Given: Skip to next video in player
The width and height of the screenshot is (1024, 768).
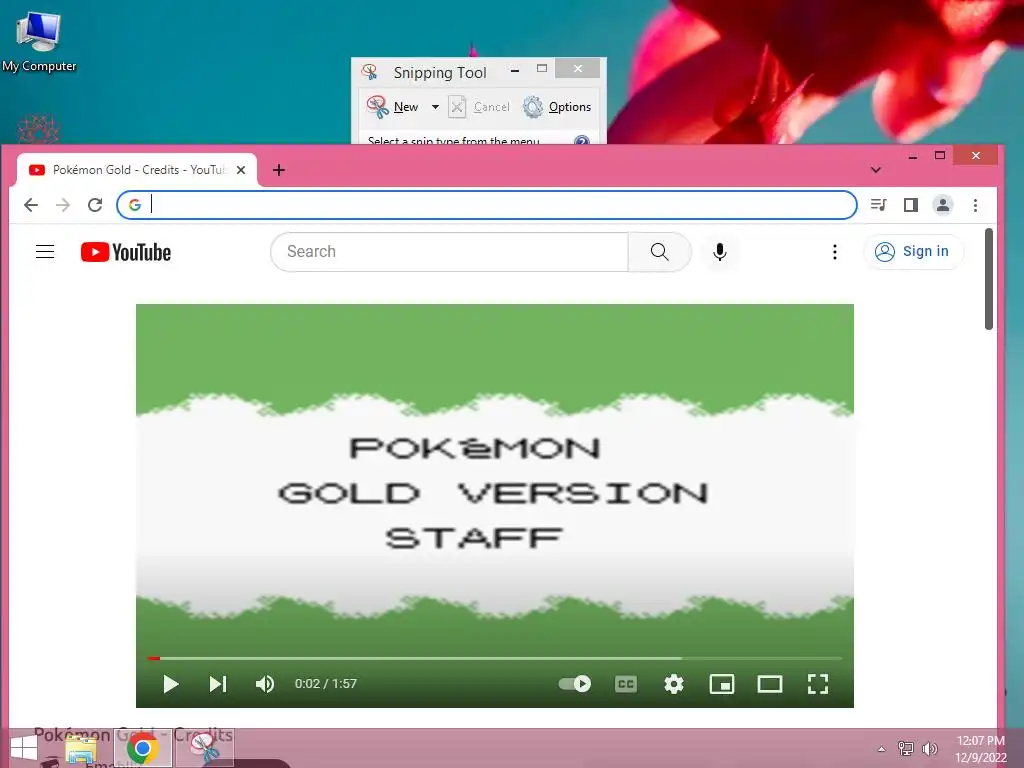Looking at the screenshot, I should (x=217, y=684).
